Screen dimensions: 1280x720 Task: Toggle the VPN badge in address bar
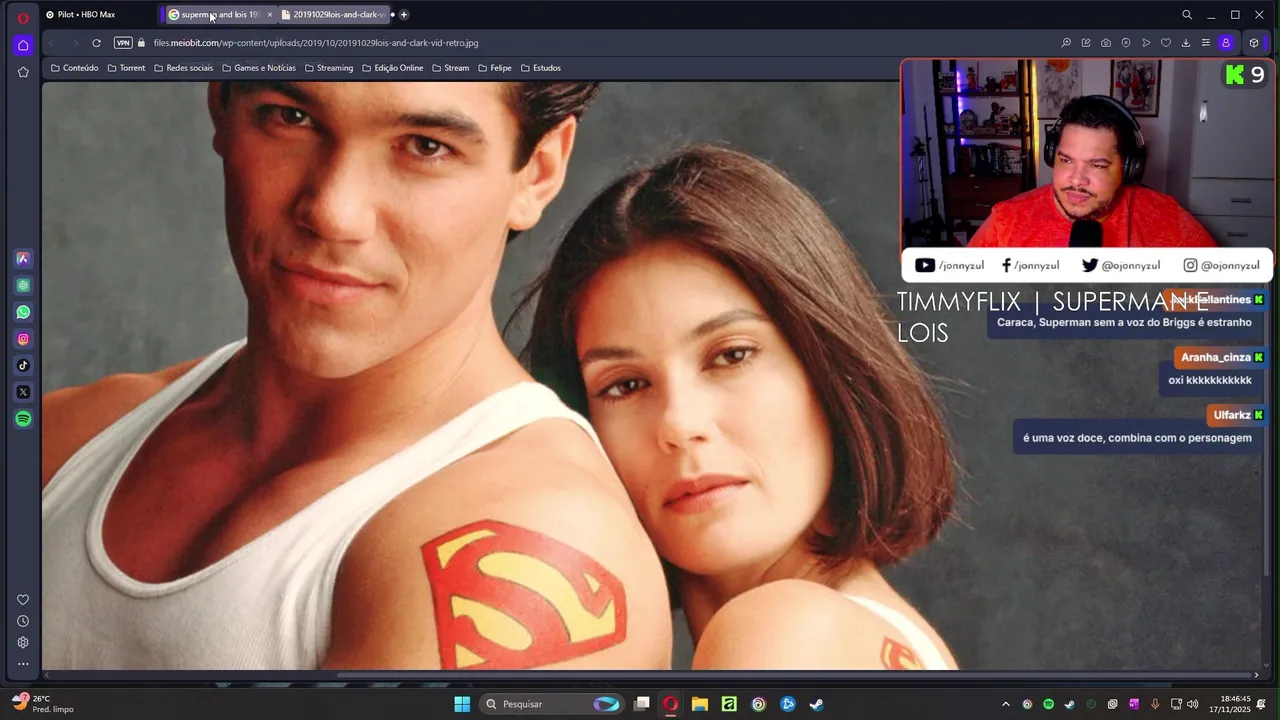click(x=123, y=43)
